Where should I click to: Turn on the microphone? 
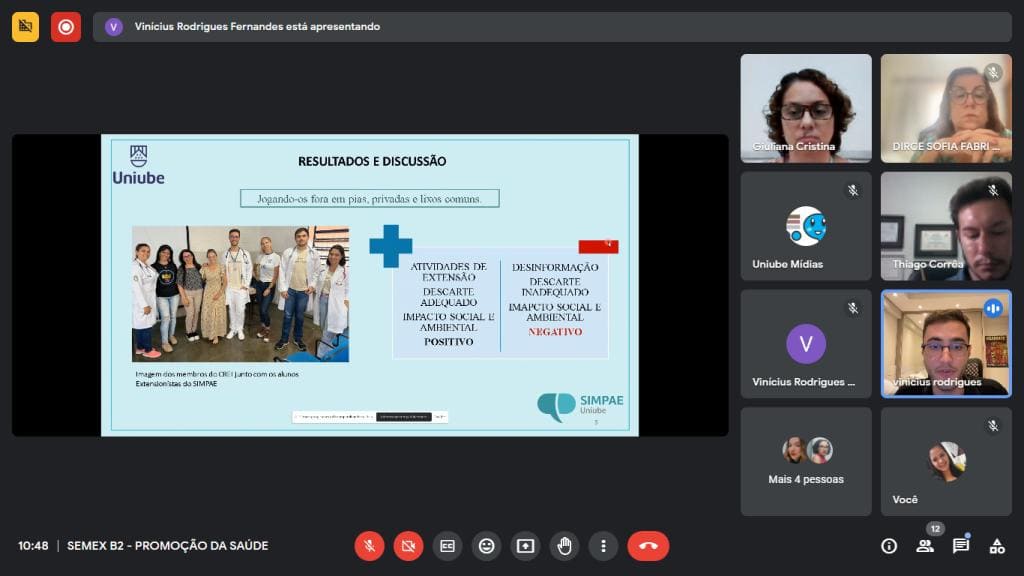click(369, 546)
